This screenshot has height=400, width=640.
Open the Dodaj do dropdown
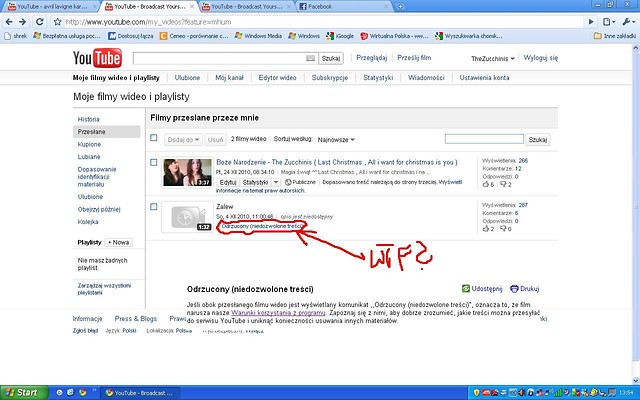[183, 140]
